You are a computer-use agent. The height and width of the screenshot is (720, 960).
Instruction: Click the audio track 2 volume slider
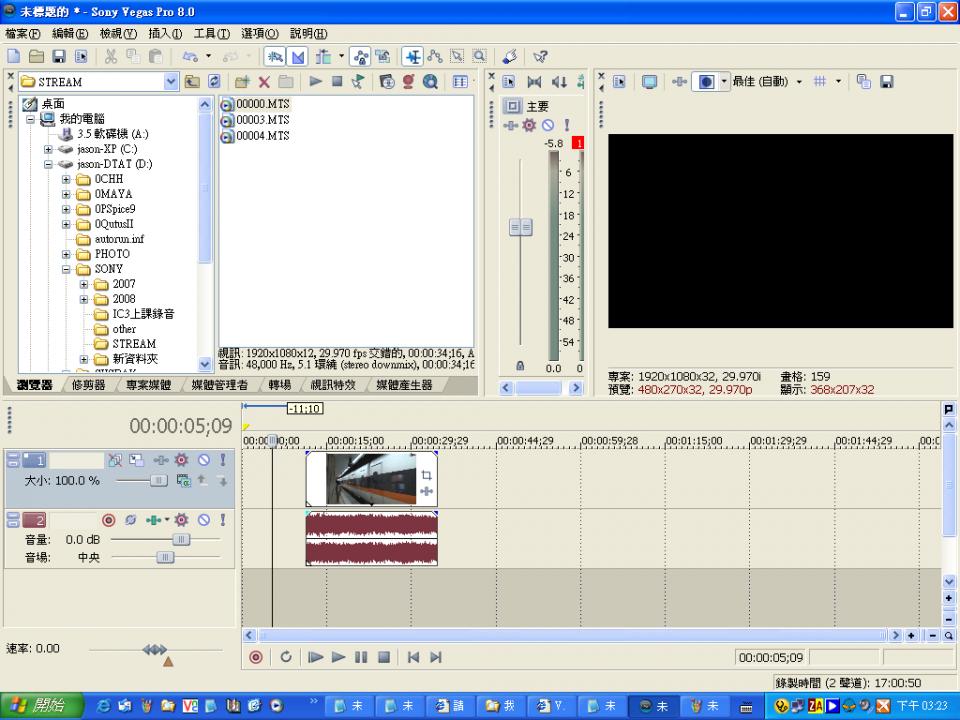pos(181,539)
